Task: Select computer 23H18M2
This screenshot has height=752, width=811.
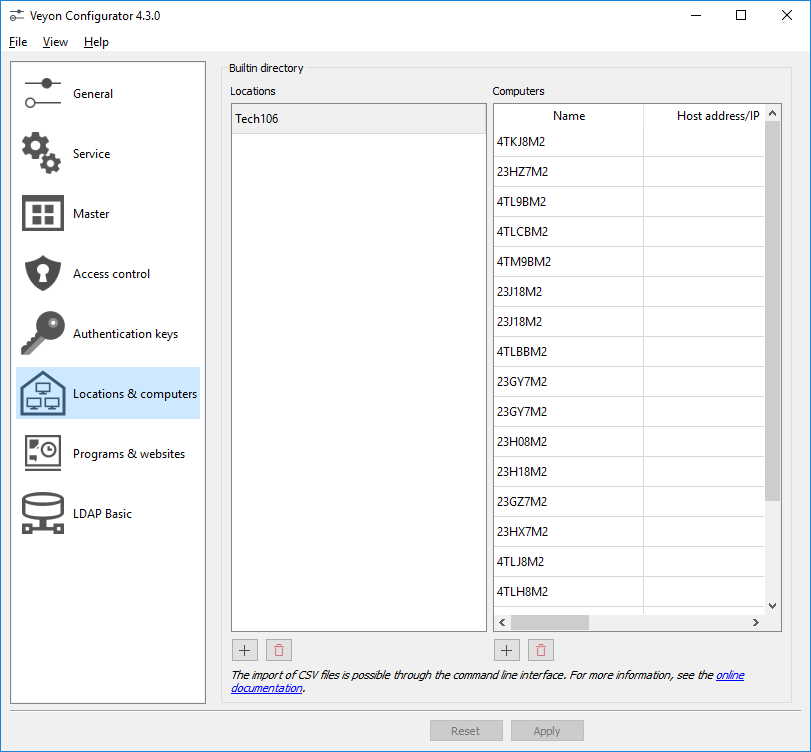Action: 568,472
